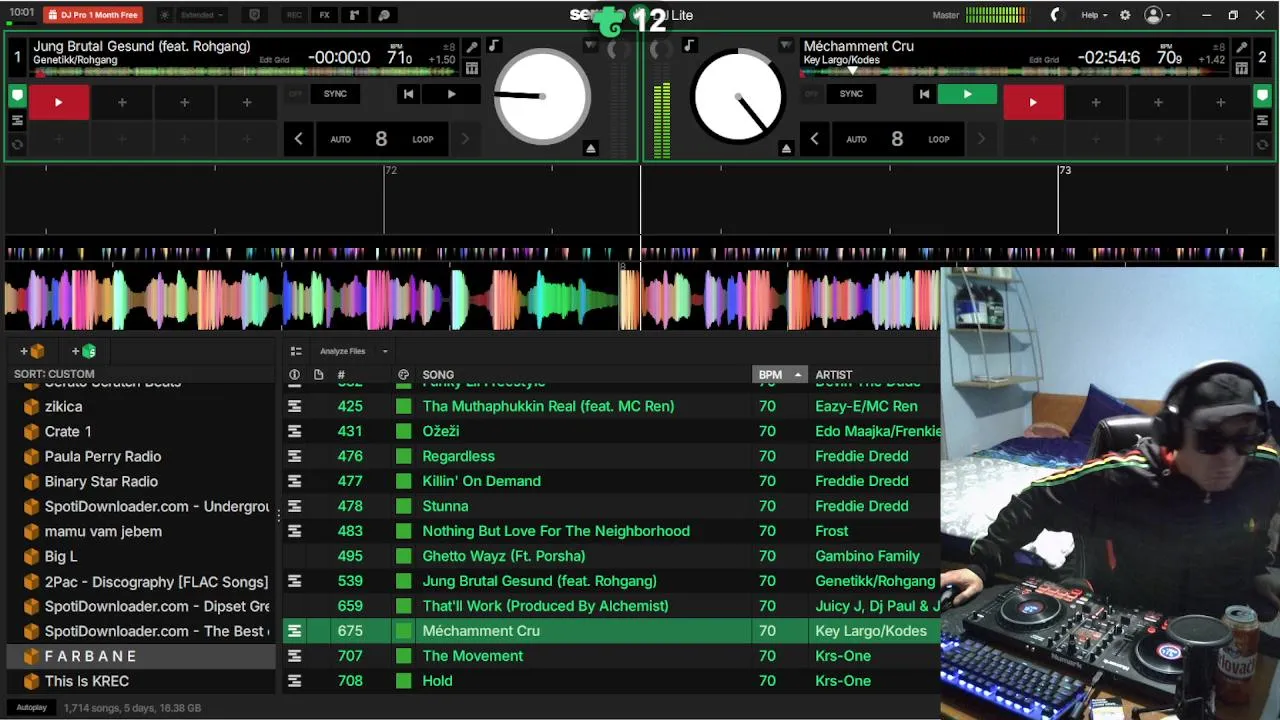Toggle Autoplay at the bottom
The height and width of the screenshot is (720, 1280).
point(31,707)
